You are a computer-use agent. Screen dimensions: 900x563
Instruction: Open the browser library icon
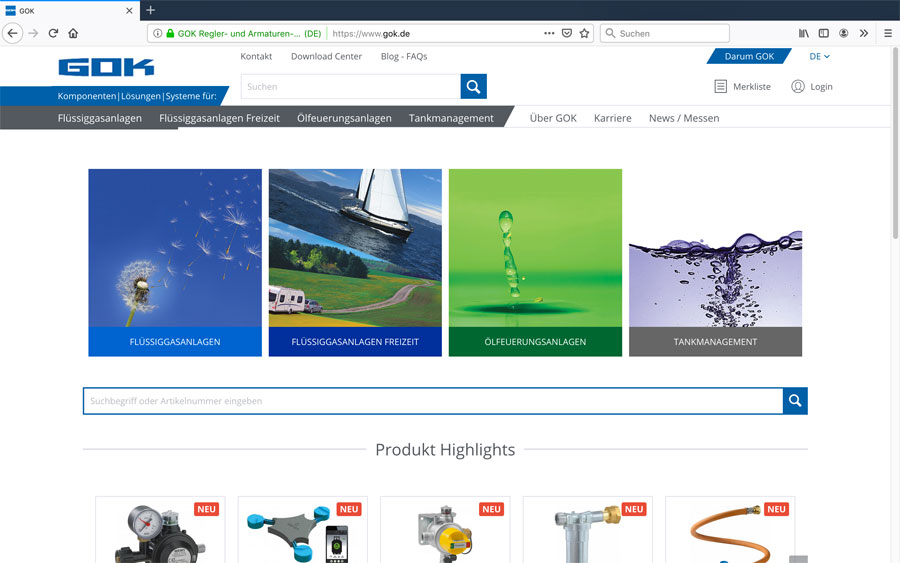click(804, 33)
